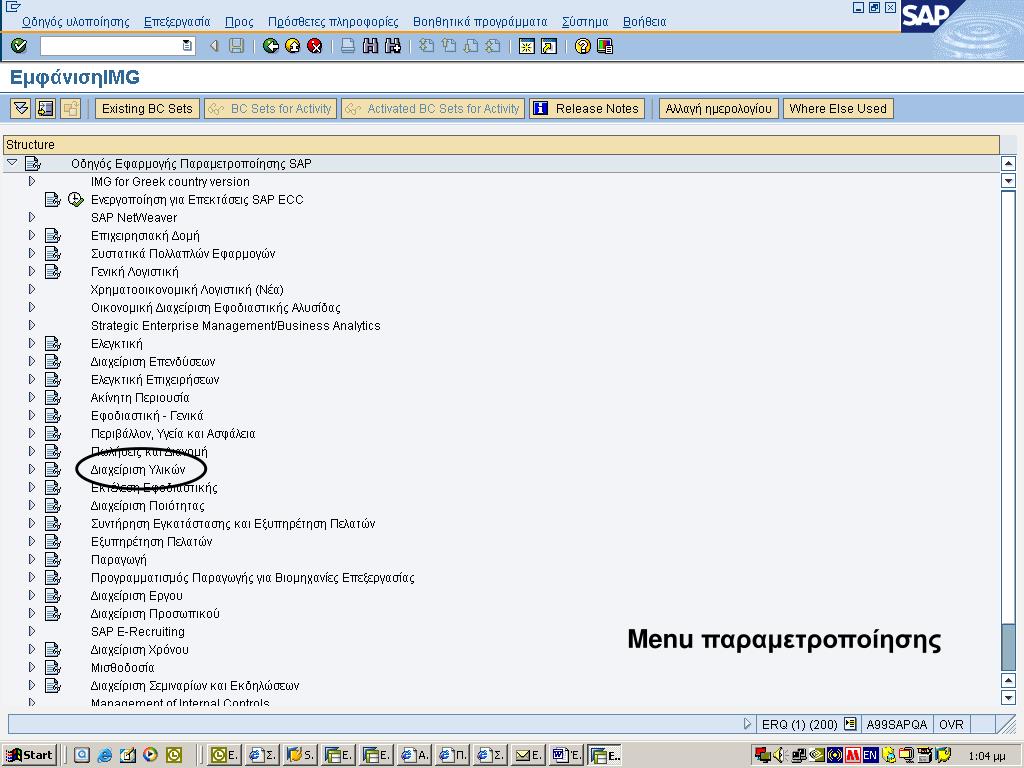Click the Print icon in toolbar

(348, 46)
